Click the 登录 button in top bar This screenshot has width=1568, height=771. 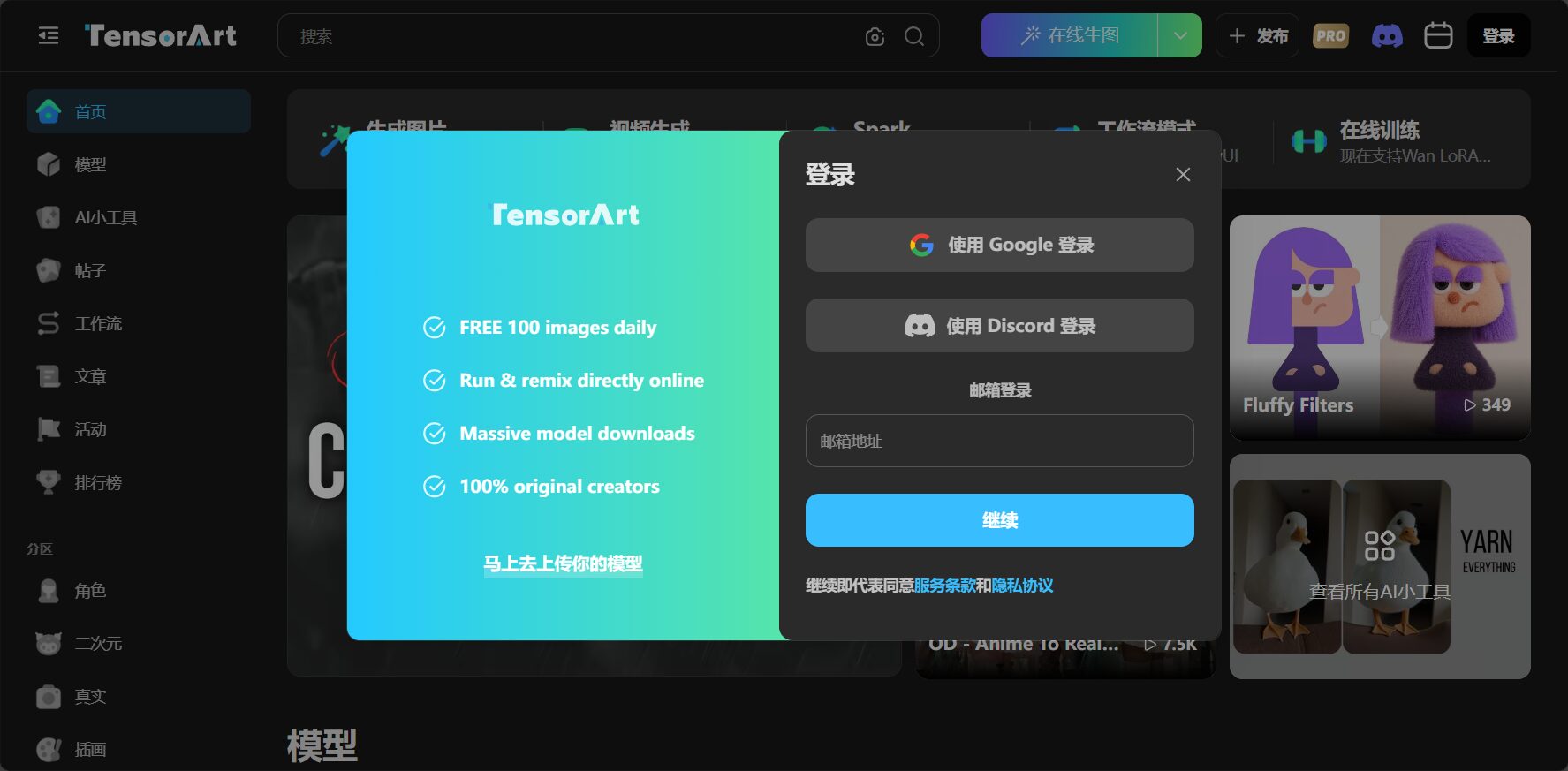pos(1499,36)
